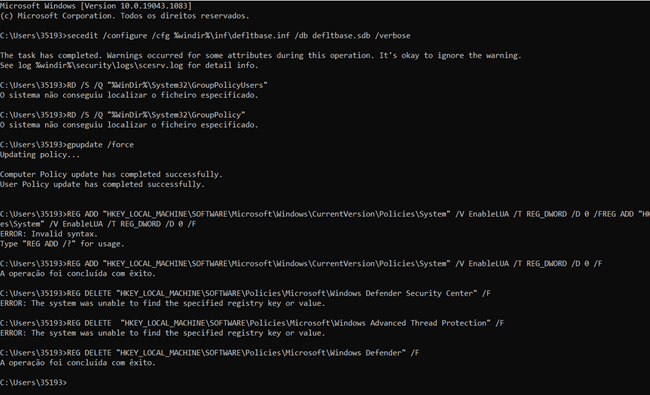Screen dimensions: 650x395
Task: Click the empty command prompt at the bottom
Action: [33, 383]
